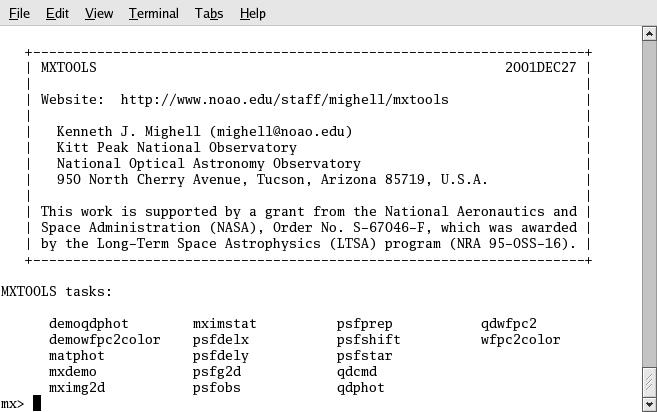The width and height of the screenshot is (657, 412).
Task: Click the 2001DEC27 version date
Action: 540,68
